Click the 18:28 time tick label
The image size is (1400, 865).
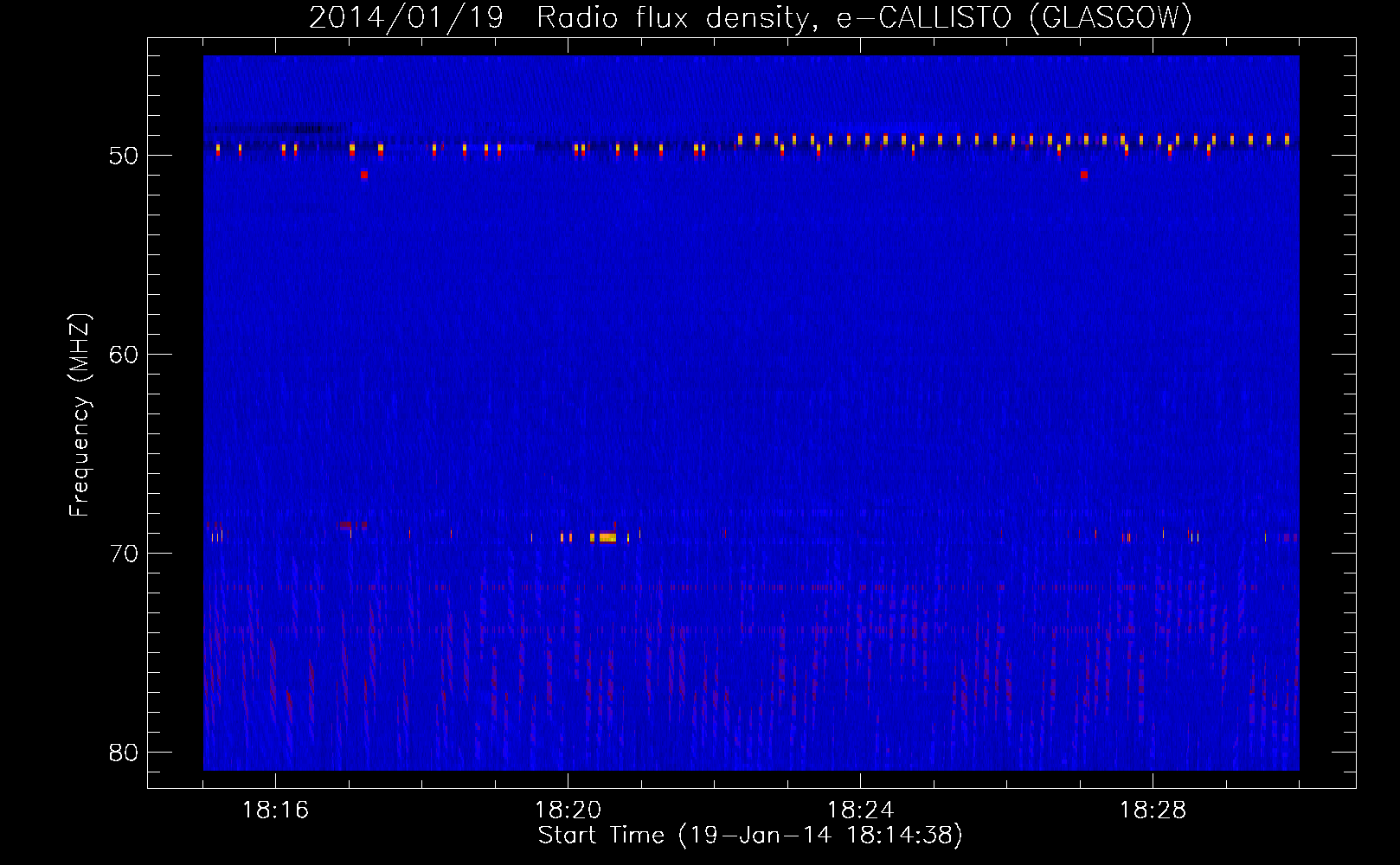1153,811
